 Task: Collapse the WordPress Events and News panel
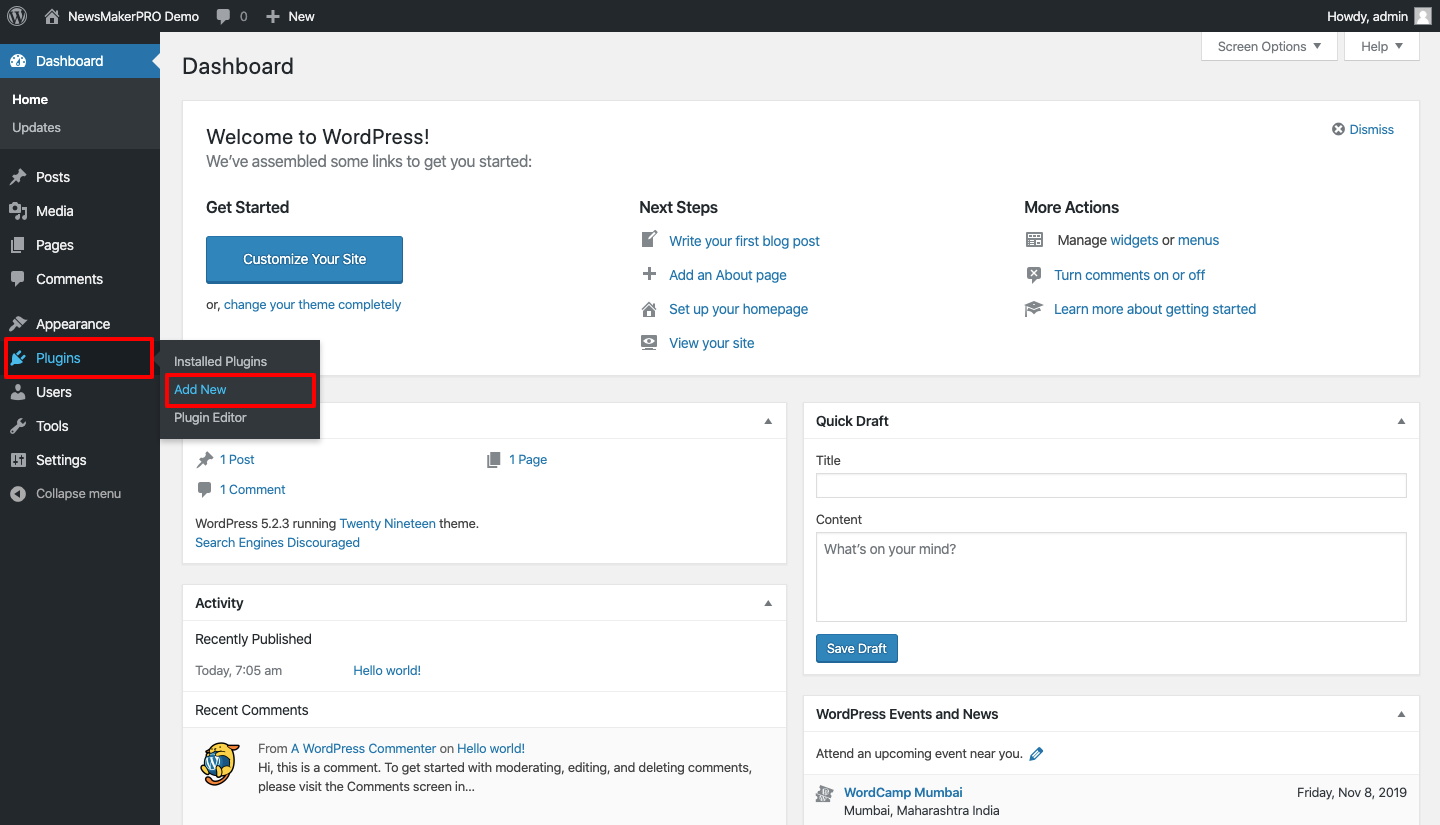tap(1401, 714)
